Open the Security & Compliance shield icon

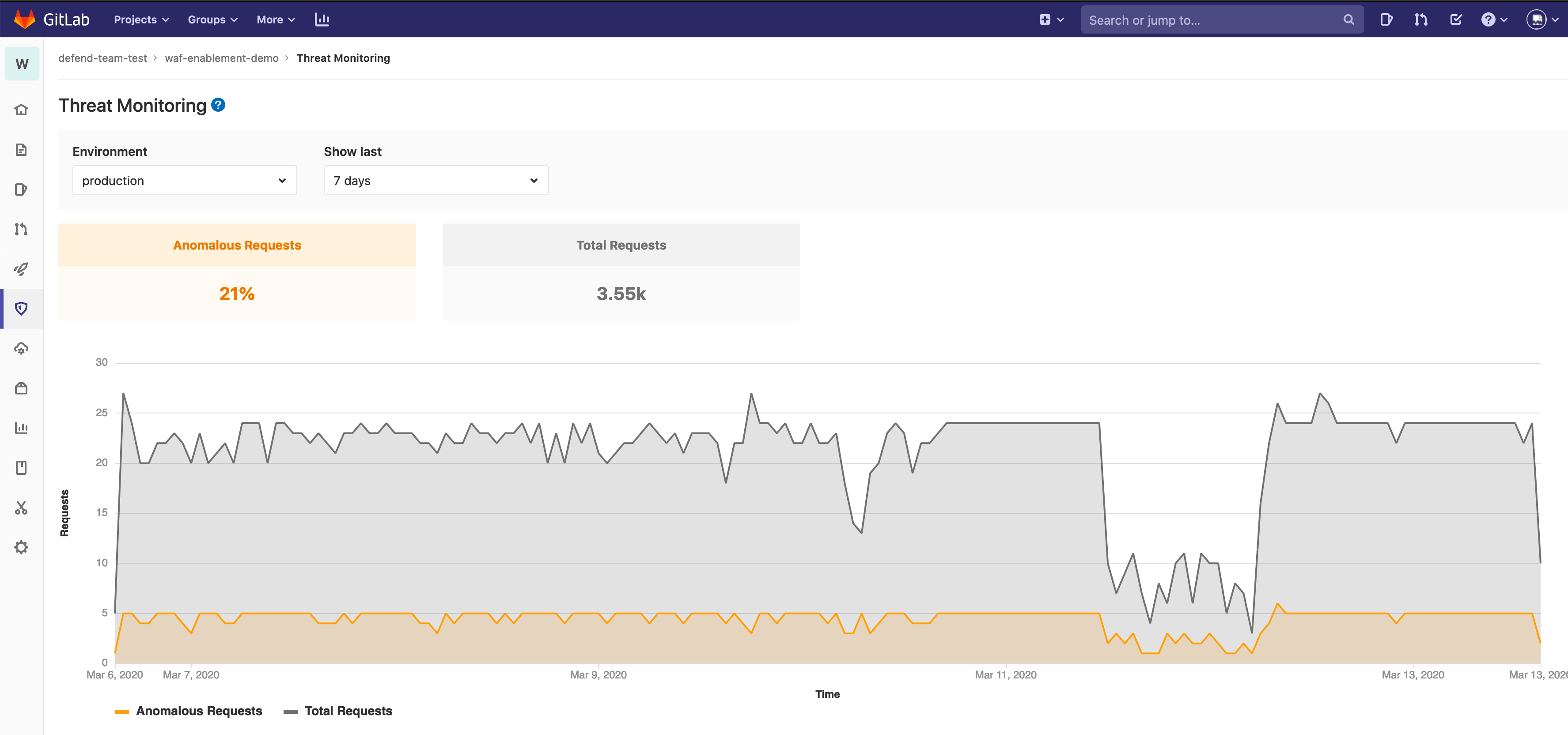[x=21, y=308]
